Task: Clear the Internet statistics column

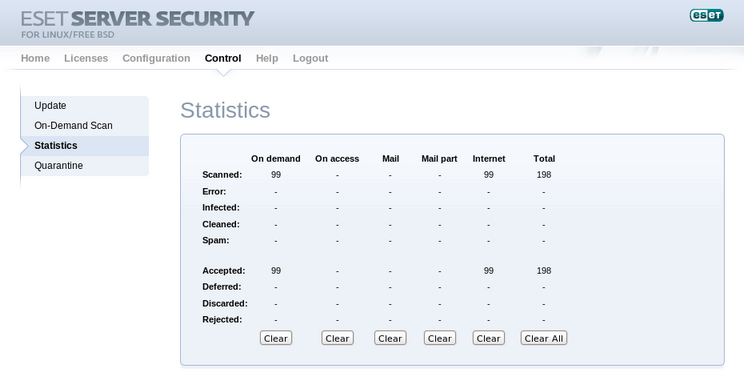Action: [x=488, y=338]
